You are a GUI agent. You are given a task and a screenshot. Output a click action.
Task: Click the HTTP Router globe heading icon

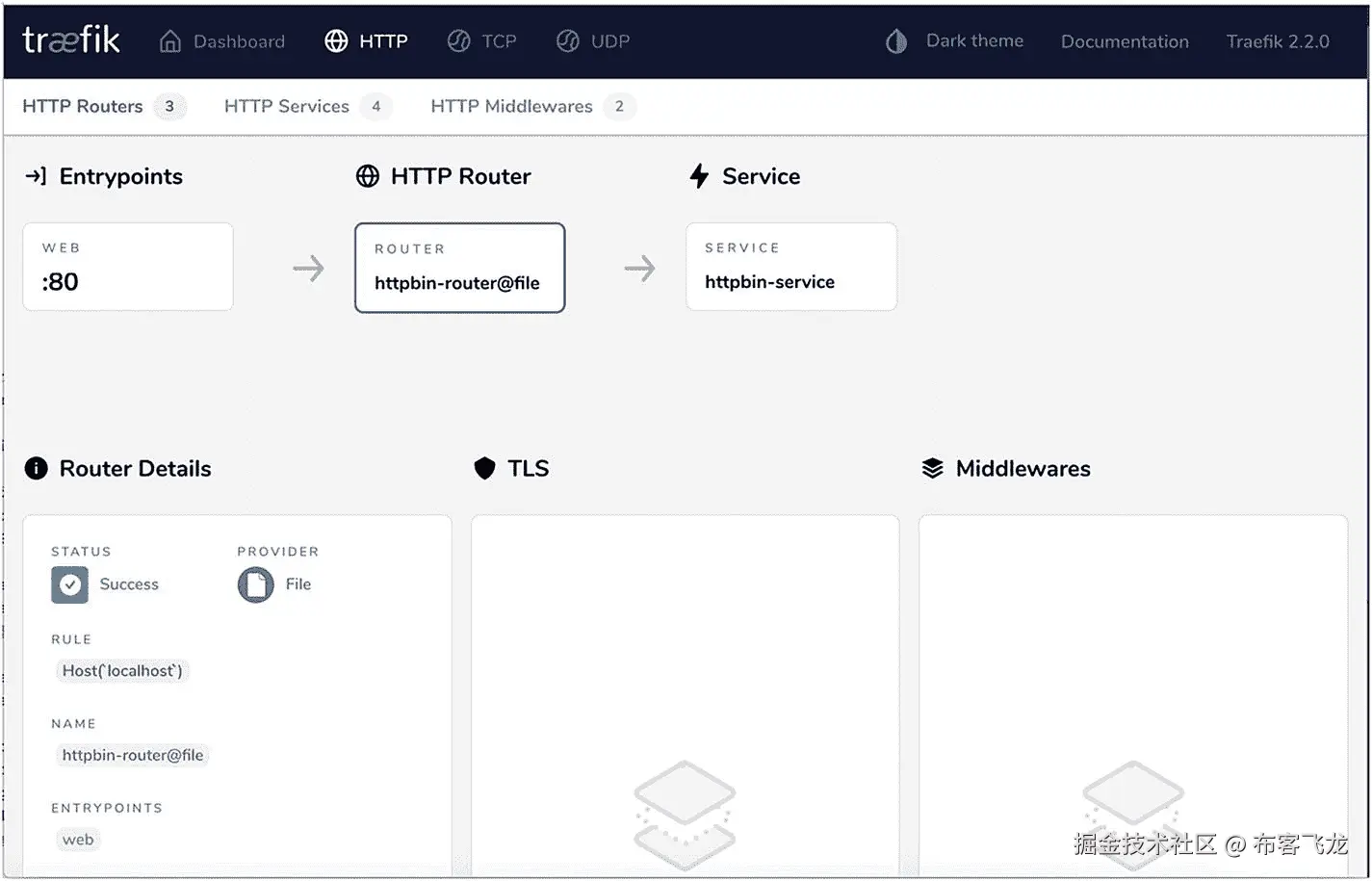(368, 176)
